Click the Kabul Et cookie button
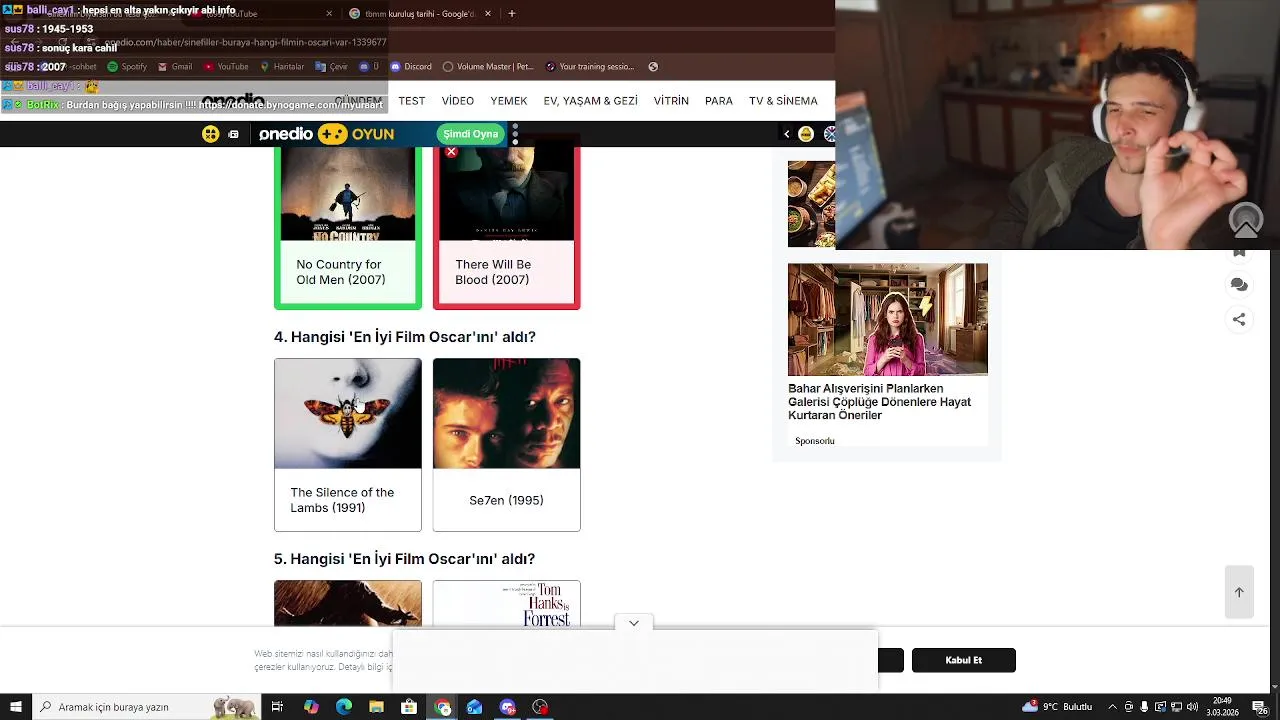This screenshot has width=1280, height=720. coord(964,660)
